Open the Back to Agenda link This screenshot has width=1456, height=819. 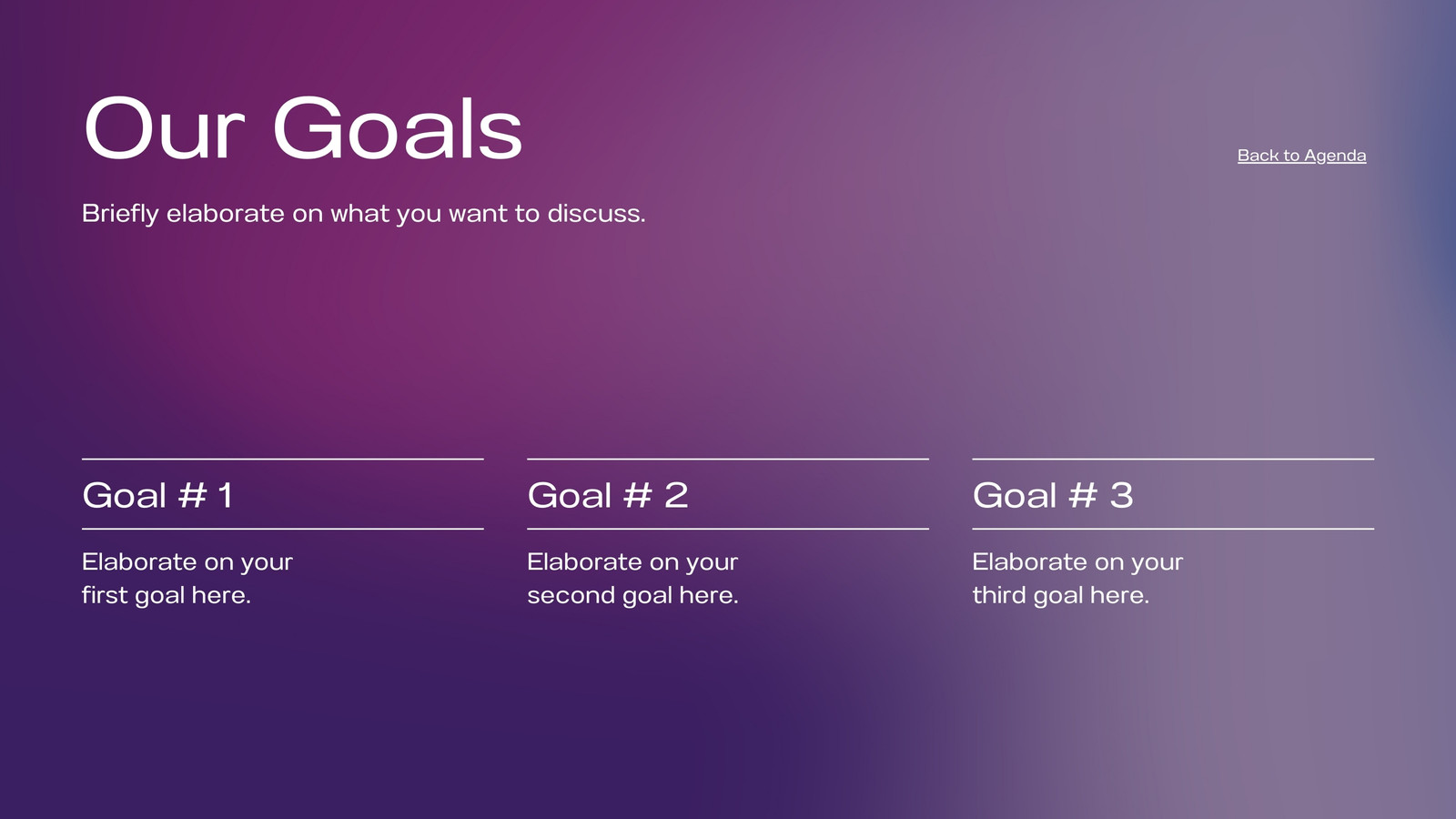[1301, 156]
